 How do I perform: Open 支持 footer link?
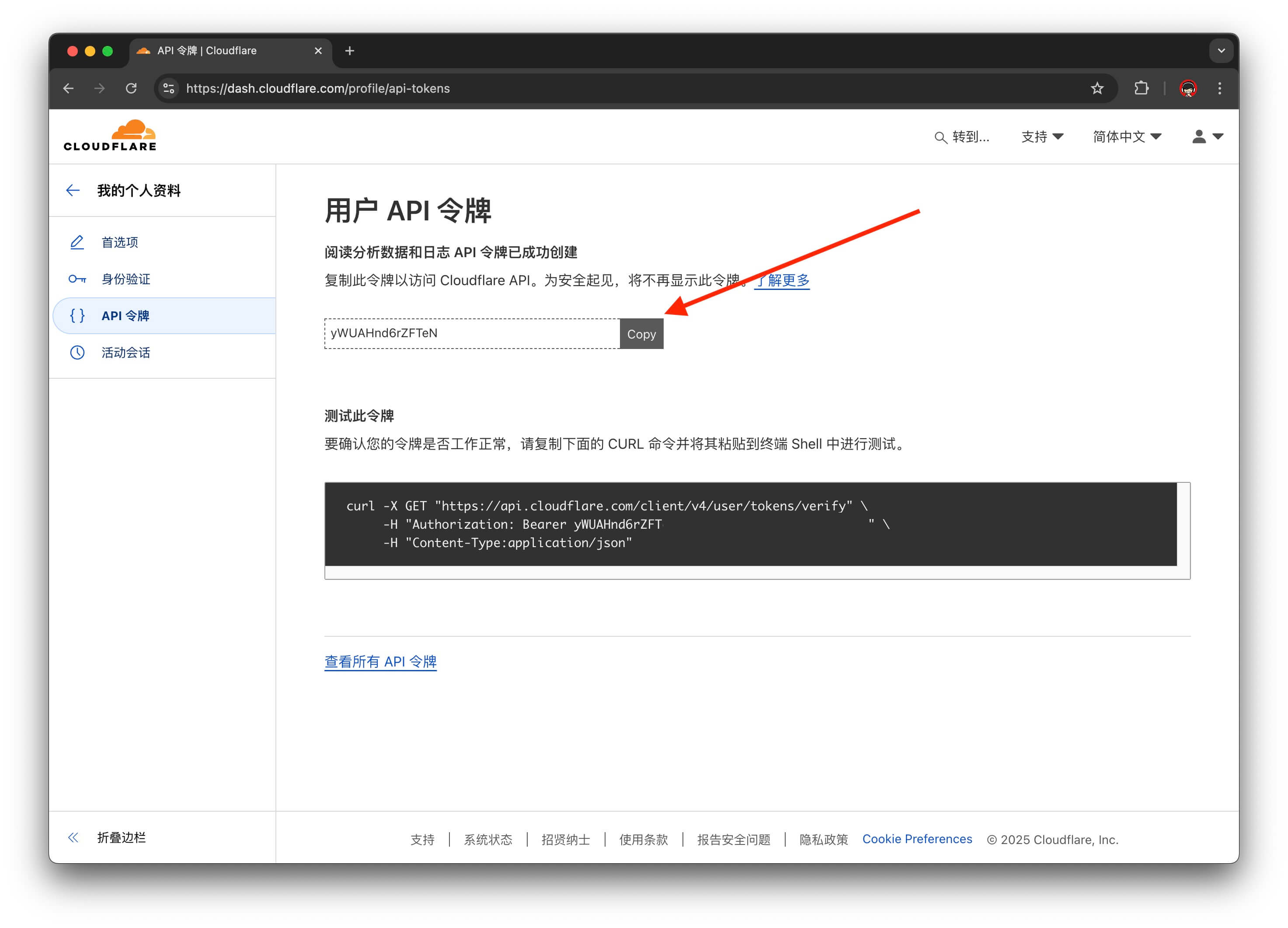coord(422,840)
